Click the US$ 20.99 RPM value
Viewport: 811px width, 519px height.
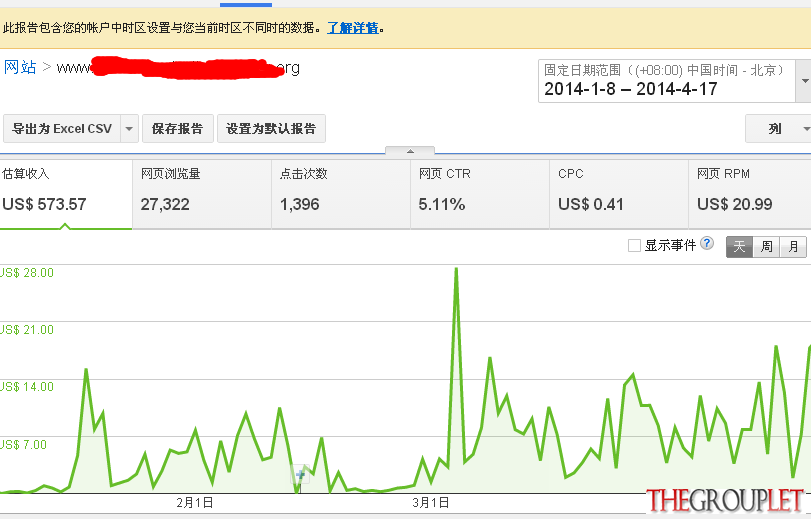(734, 204)
